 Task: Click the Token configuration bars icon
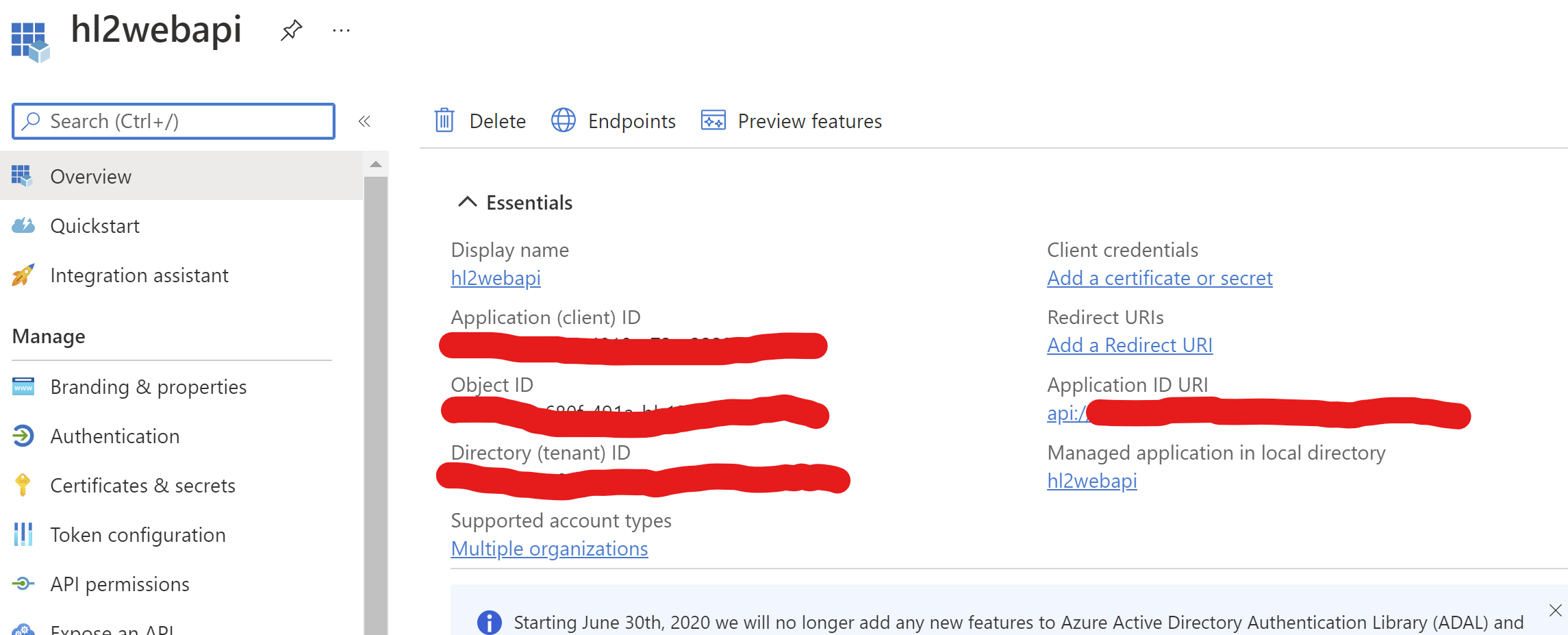(23, 534)
